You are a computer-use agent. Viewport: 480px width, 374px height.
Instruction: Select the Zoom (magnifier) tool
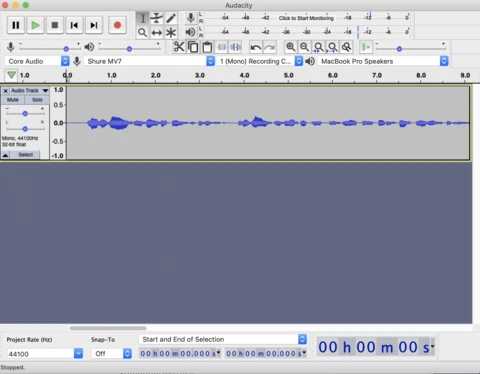click(142, 32)
